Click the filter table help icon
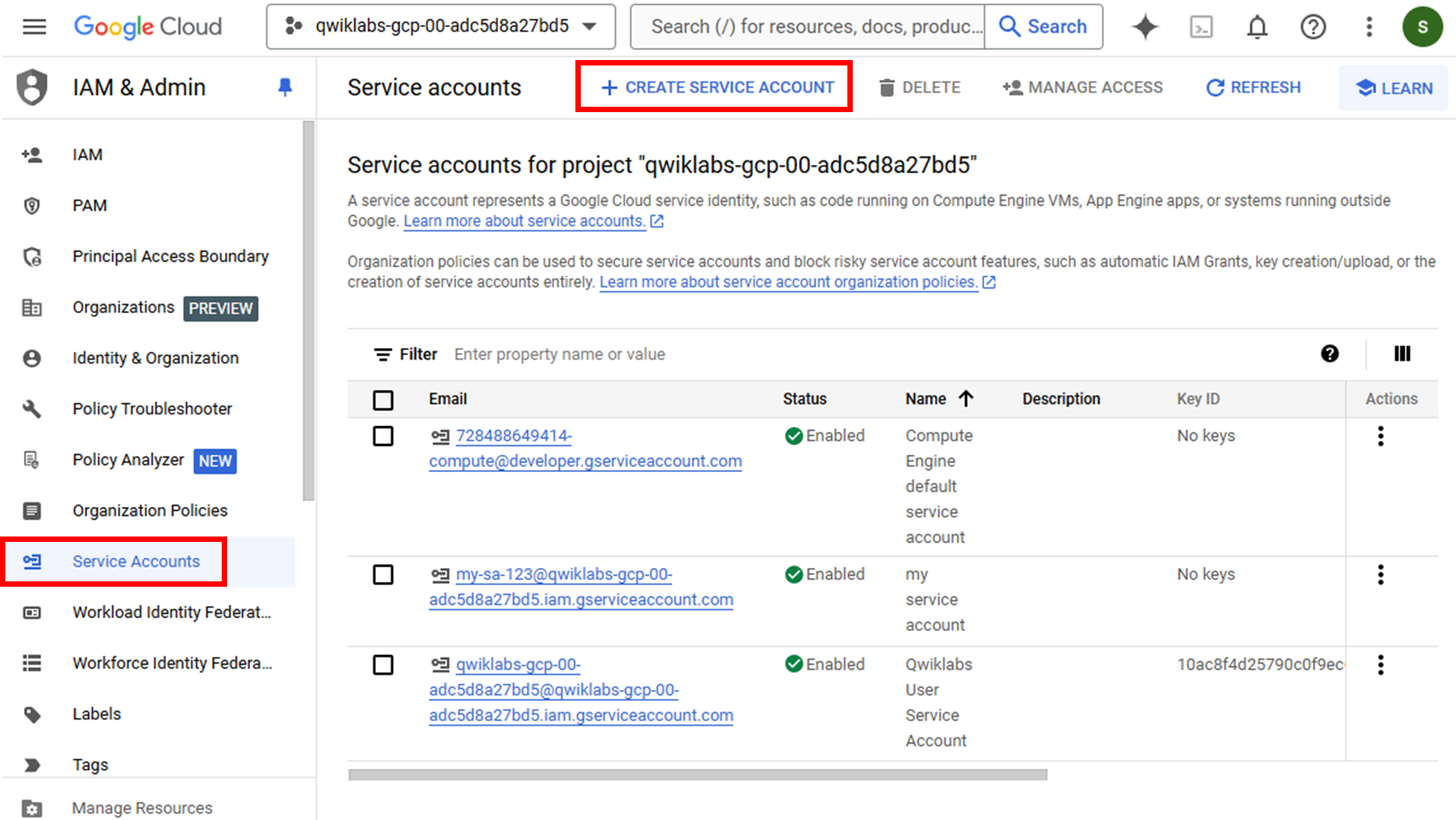Image resolution: width=1456 pixels, height=820 pixels. pos(1329,353)
